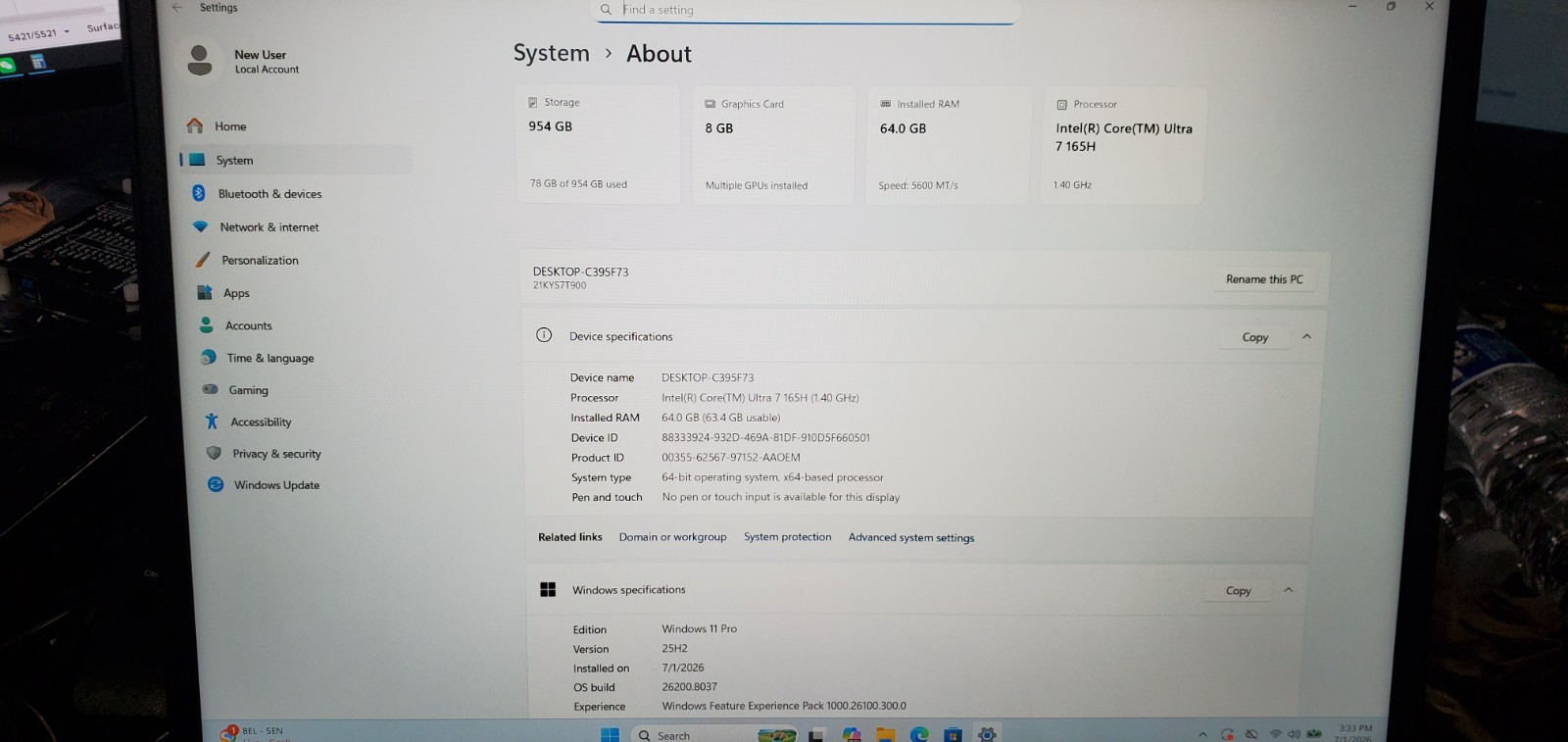Click the Version value 25H2
Image resolution: width=1568 pixels, height=742 pixels.
[x=674, y=648]
